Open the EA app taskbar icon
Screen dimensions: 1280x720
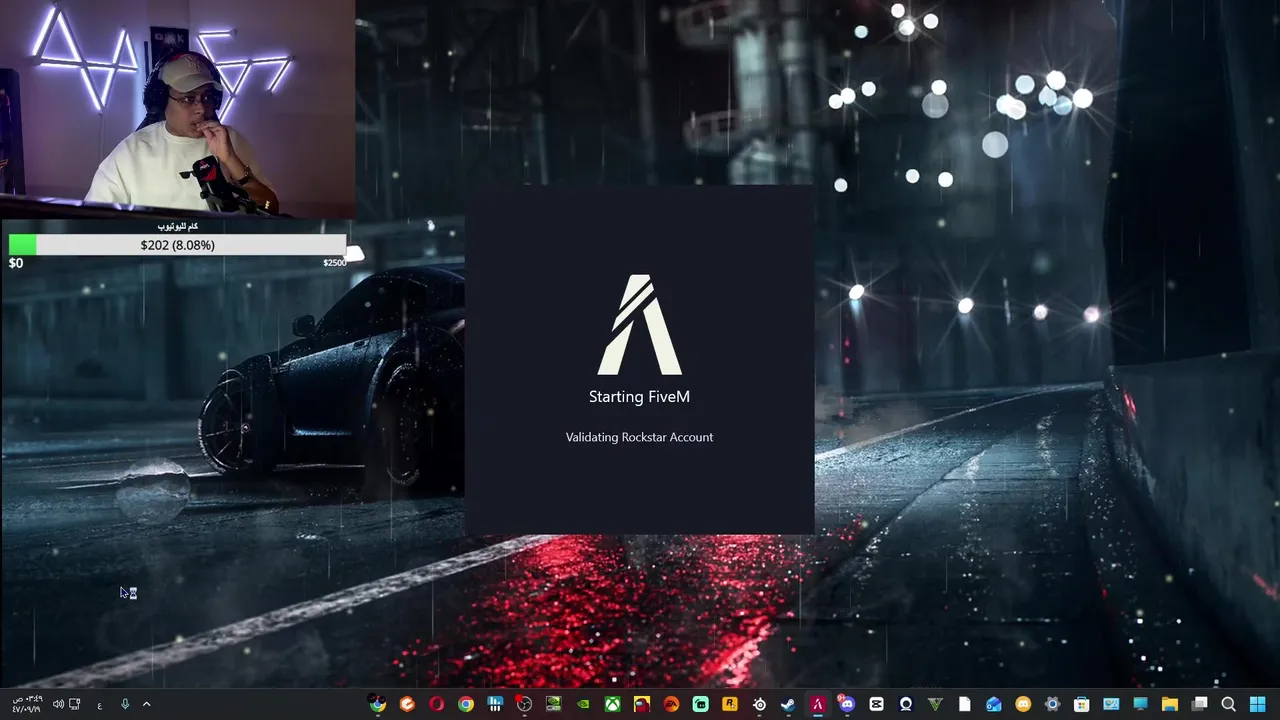[x=671, y=704]
